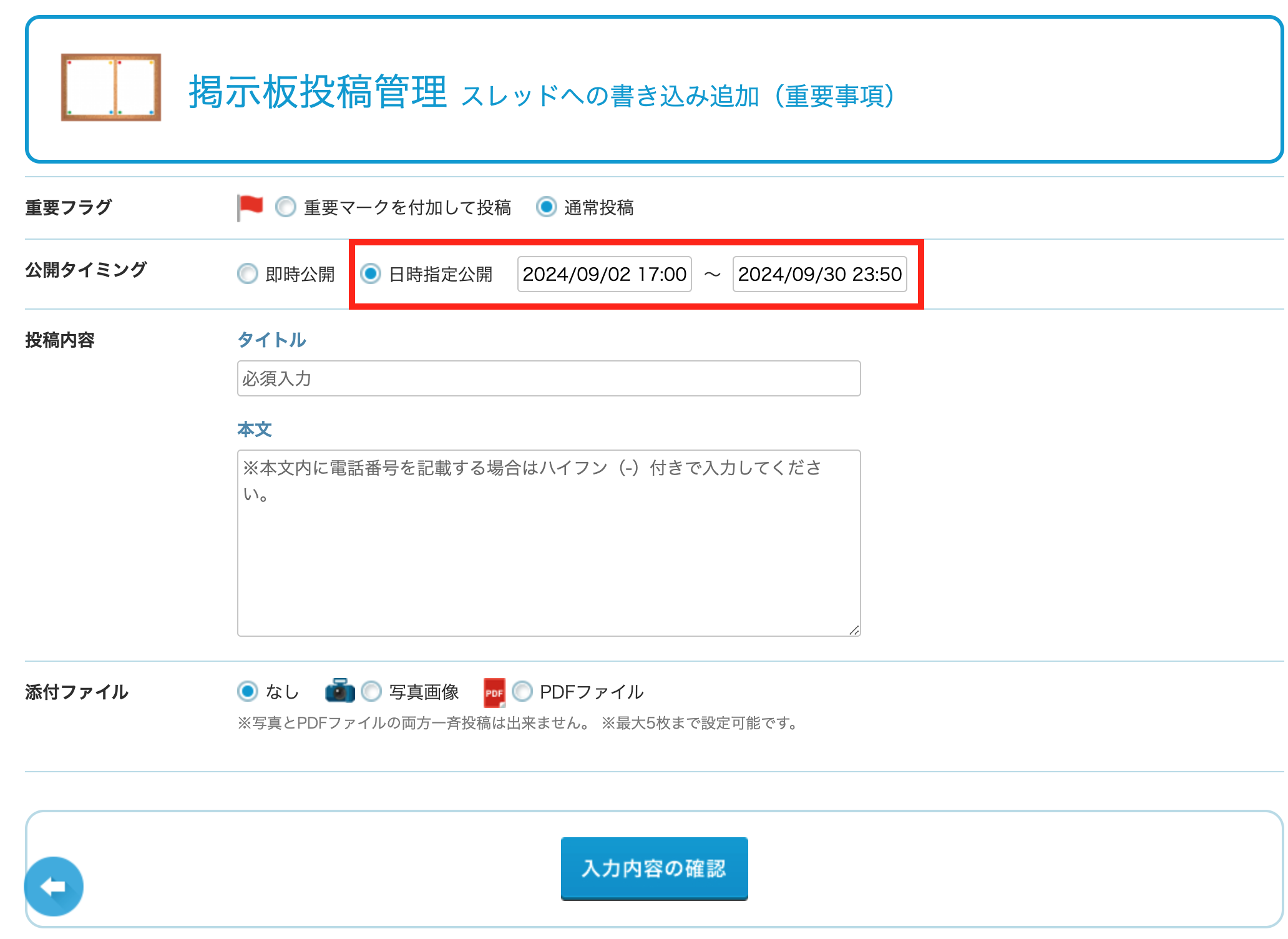Focus the 本文 body textarea

click(x=549, y=543)
